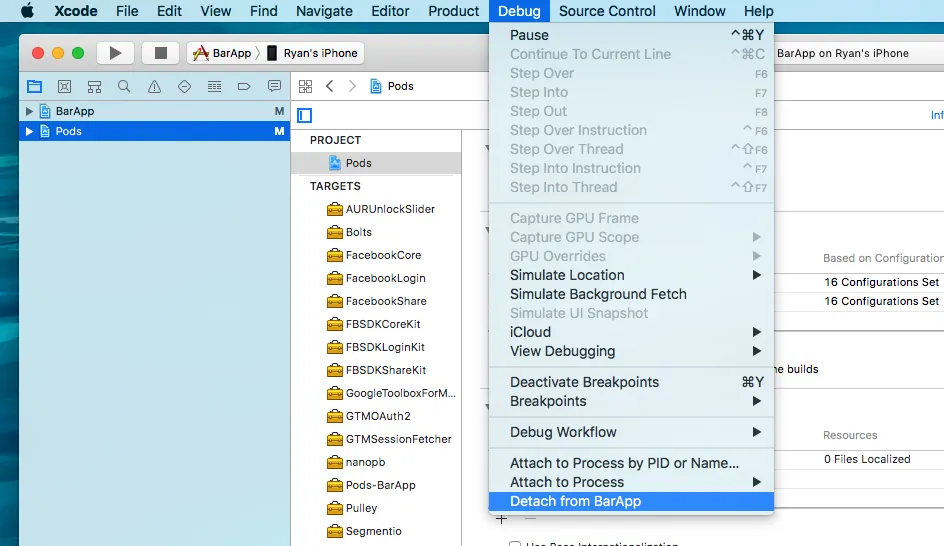Open the Source Control menu
944x546 pixels.
pos(607,11)
